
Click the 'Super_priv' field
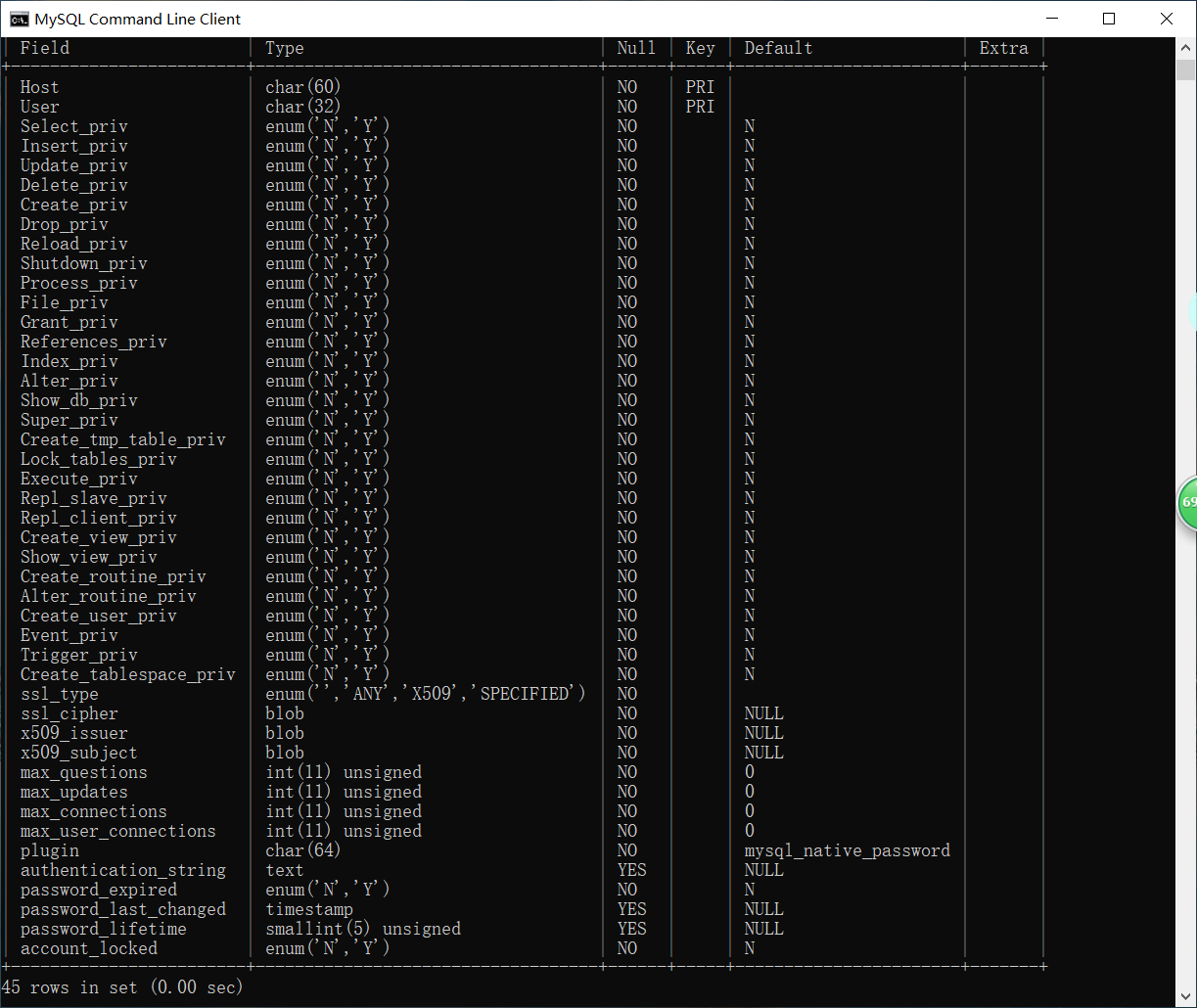click(x=69, y=420)
